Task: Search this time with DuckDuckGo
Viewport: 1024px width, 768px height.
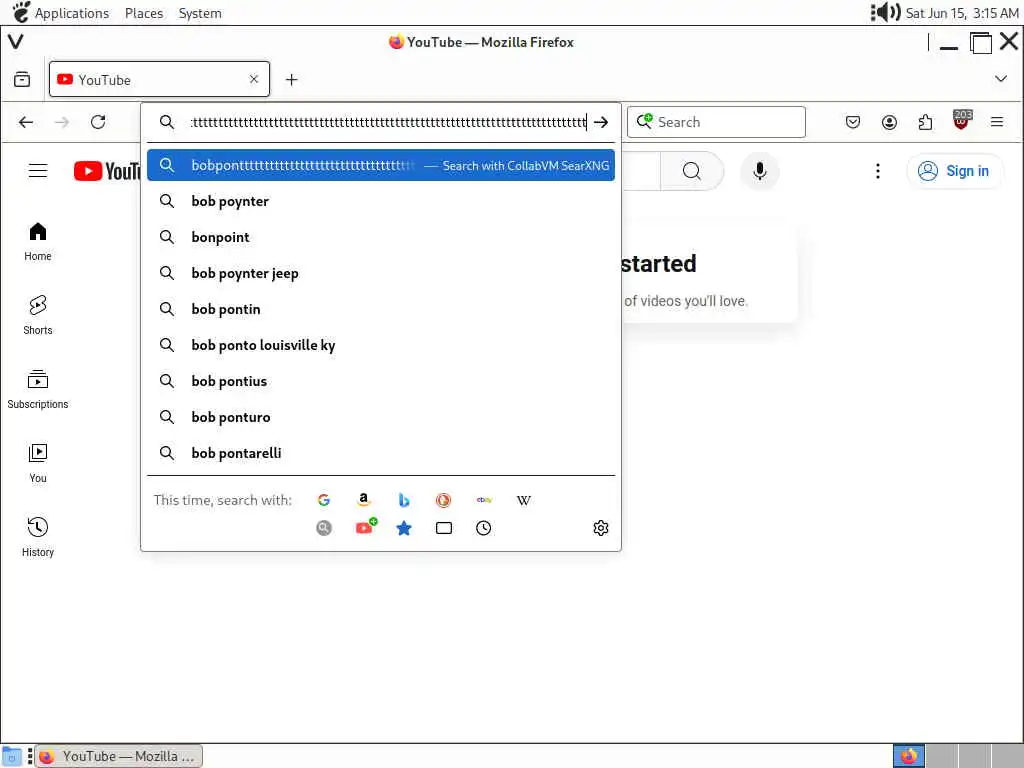Action: [443, 500]
